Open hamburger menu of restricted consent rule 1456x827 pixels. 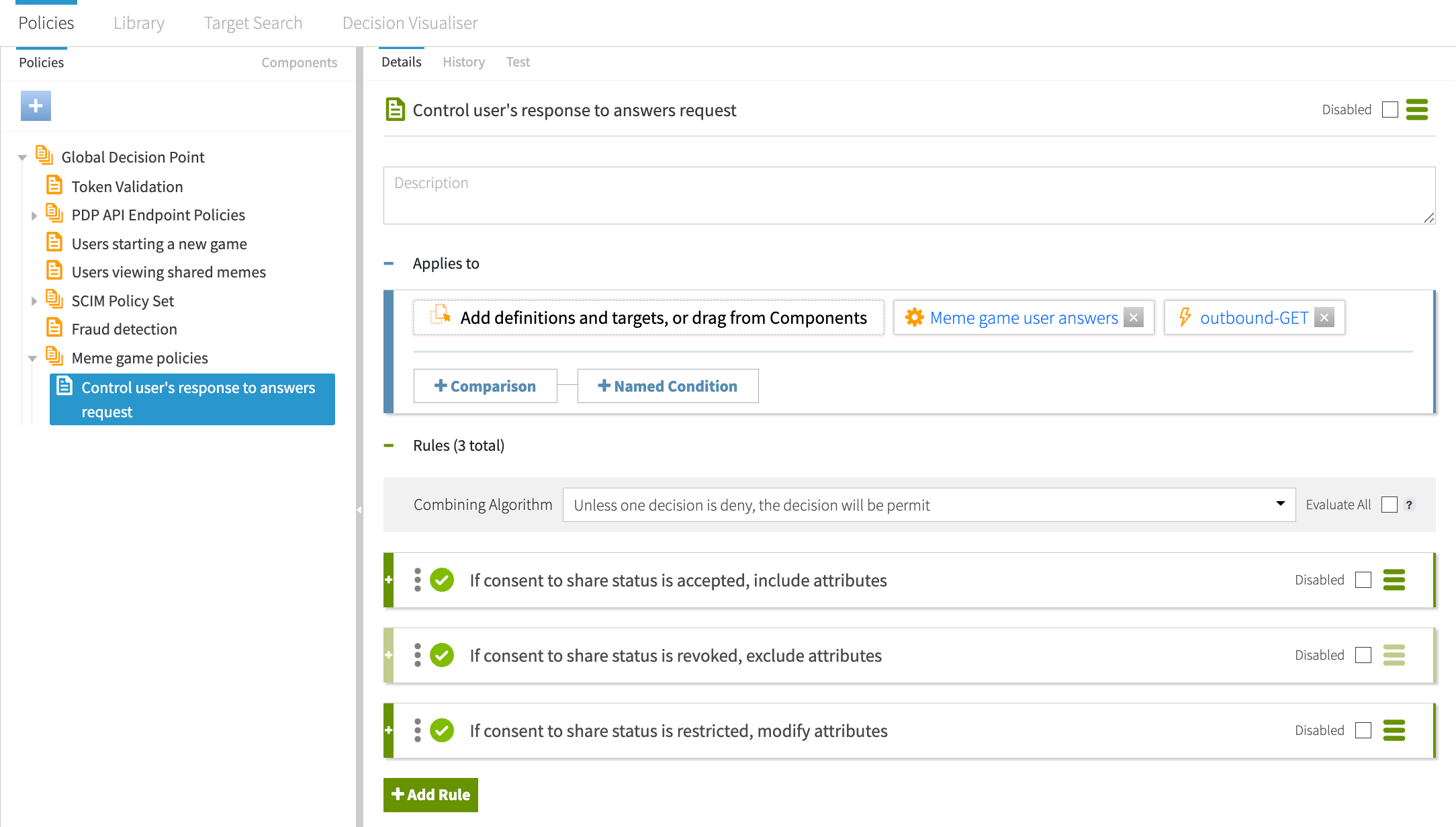pos(1394,730)
